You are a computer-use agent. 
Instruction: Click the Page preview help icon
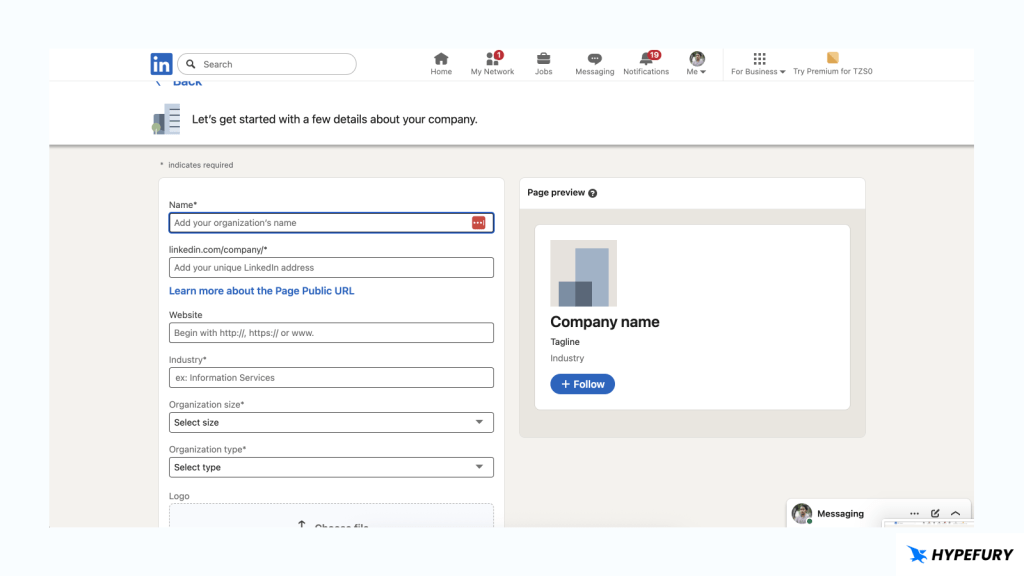pyautogui.click(x=593, y=193)
